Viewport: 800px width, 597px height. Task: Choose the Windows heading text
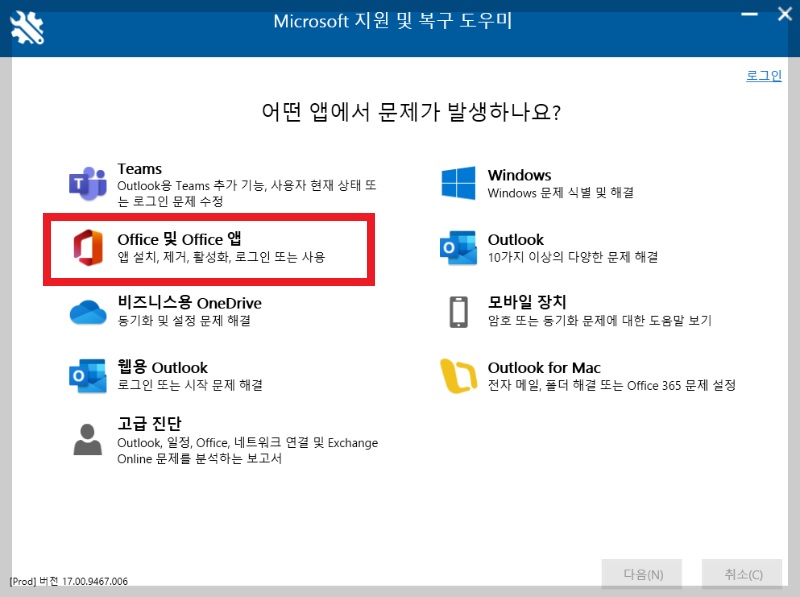tap(519, 175)
